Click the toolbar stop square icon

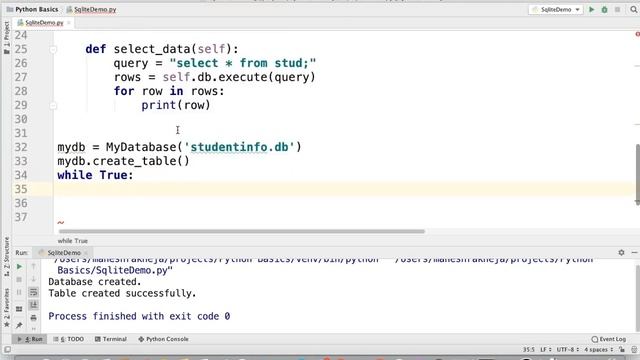[617, 9]
